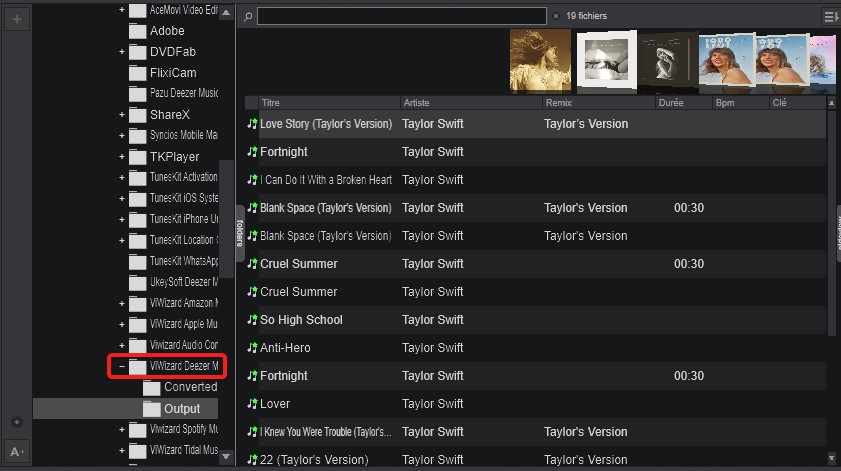Viewport: 841px width, 471px height.
Task: Click the Output folder icon
Action: (x=152, y=409)
